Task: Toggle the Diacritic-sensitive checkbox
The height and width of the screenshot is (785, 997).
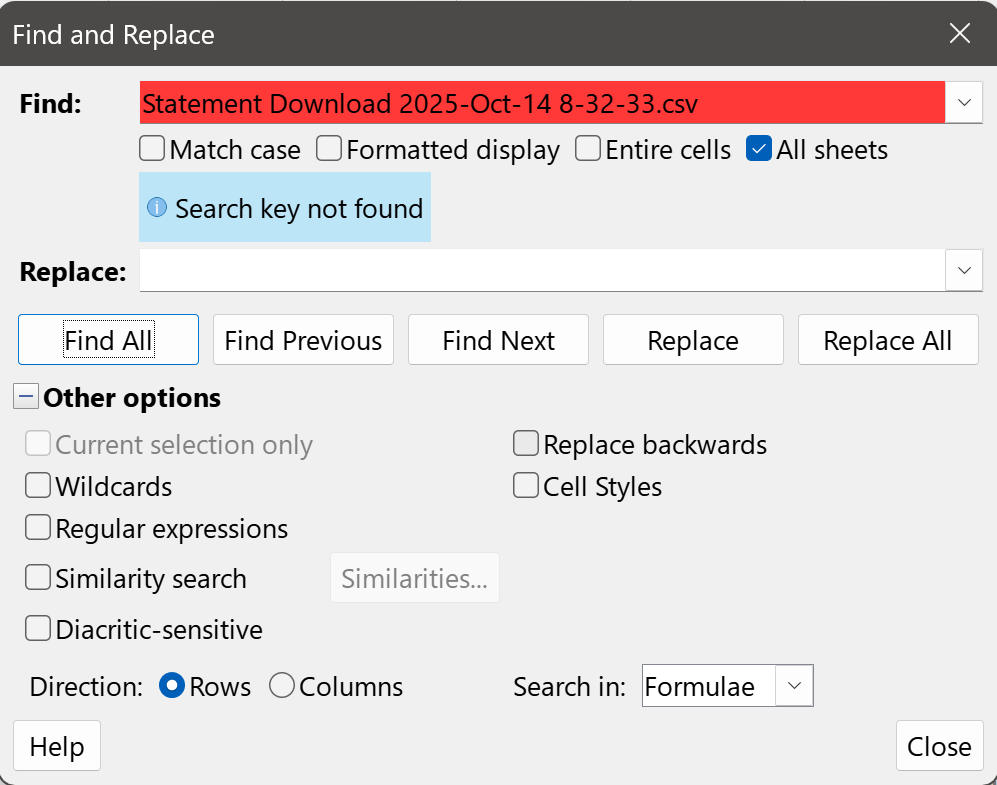Action: [39, 629]
